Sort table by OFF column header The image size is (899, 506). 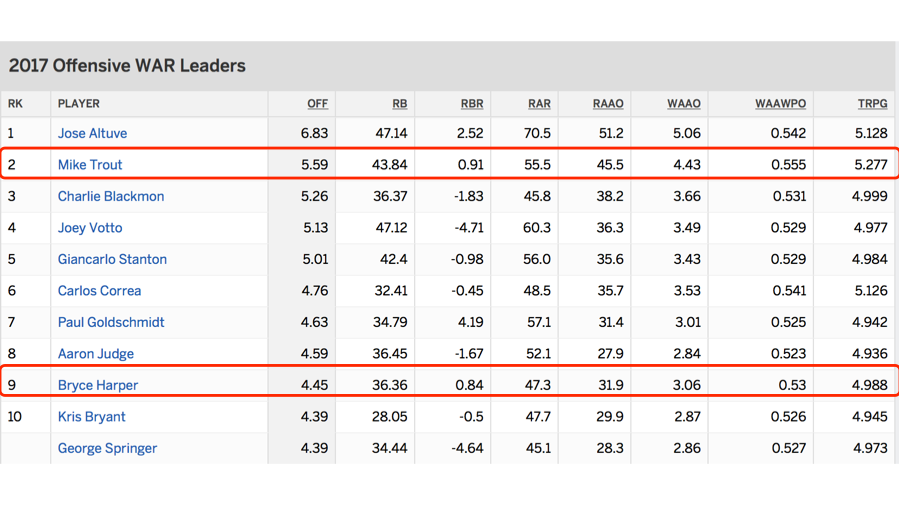coord(317,103)
